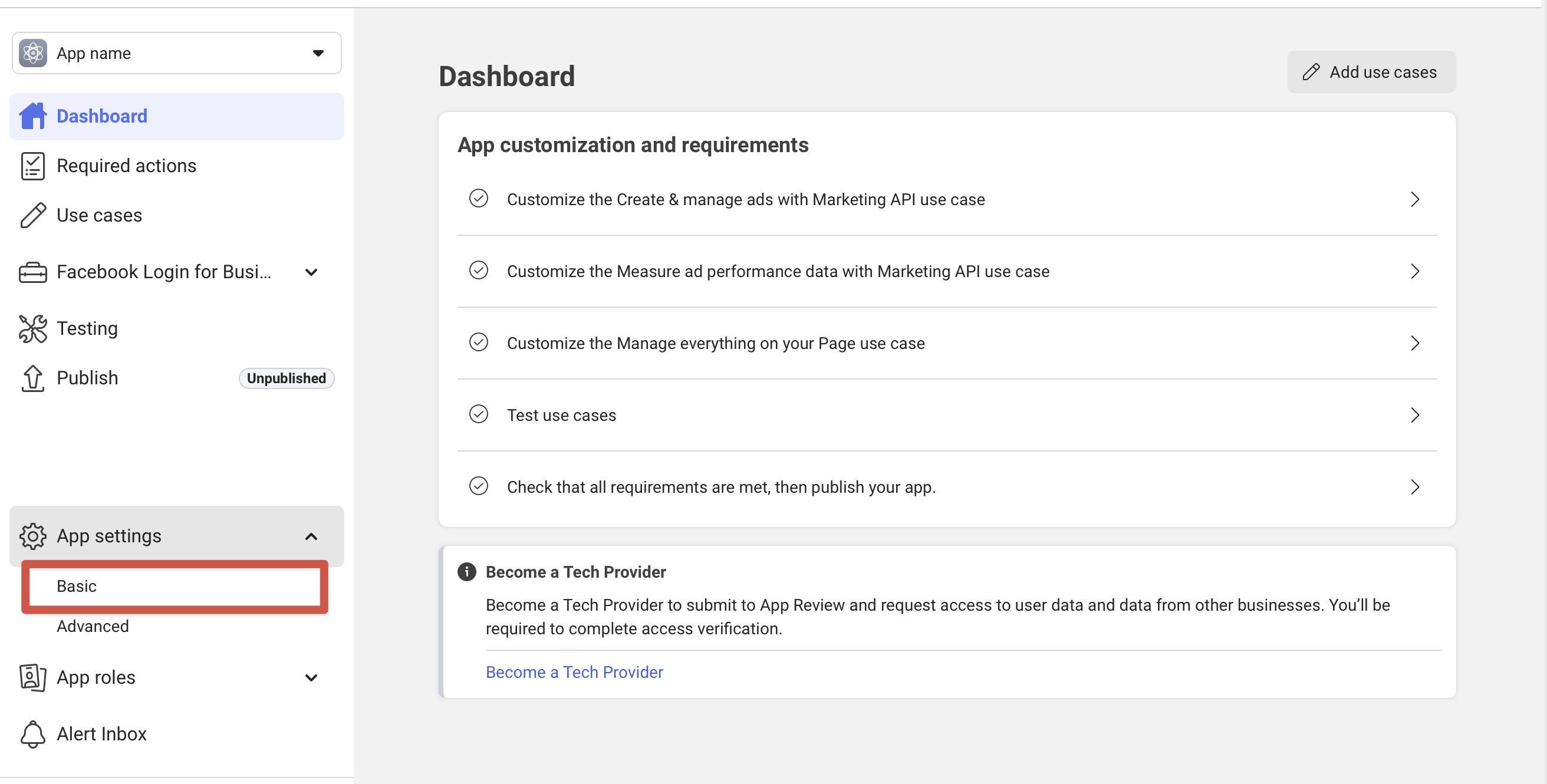This screenshot has width=1547, height=784.
Task: Click arrow for publish requirements row
Action: coord(1416,487)
